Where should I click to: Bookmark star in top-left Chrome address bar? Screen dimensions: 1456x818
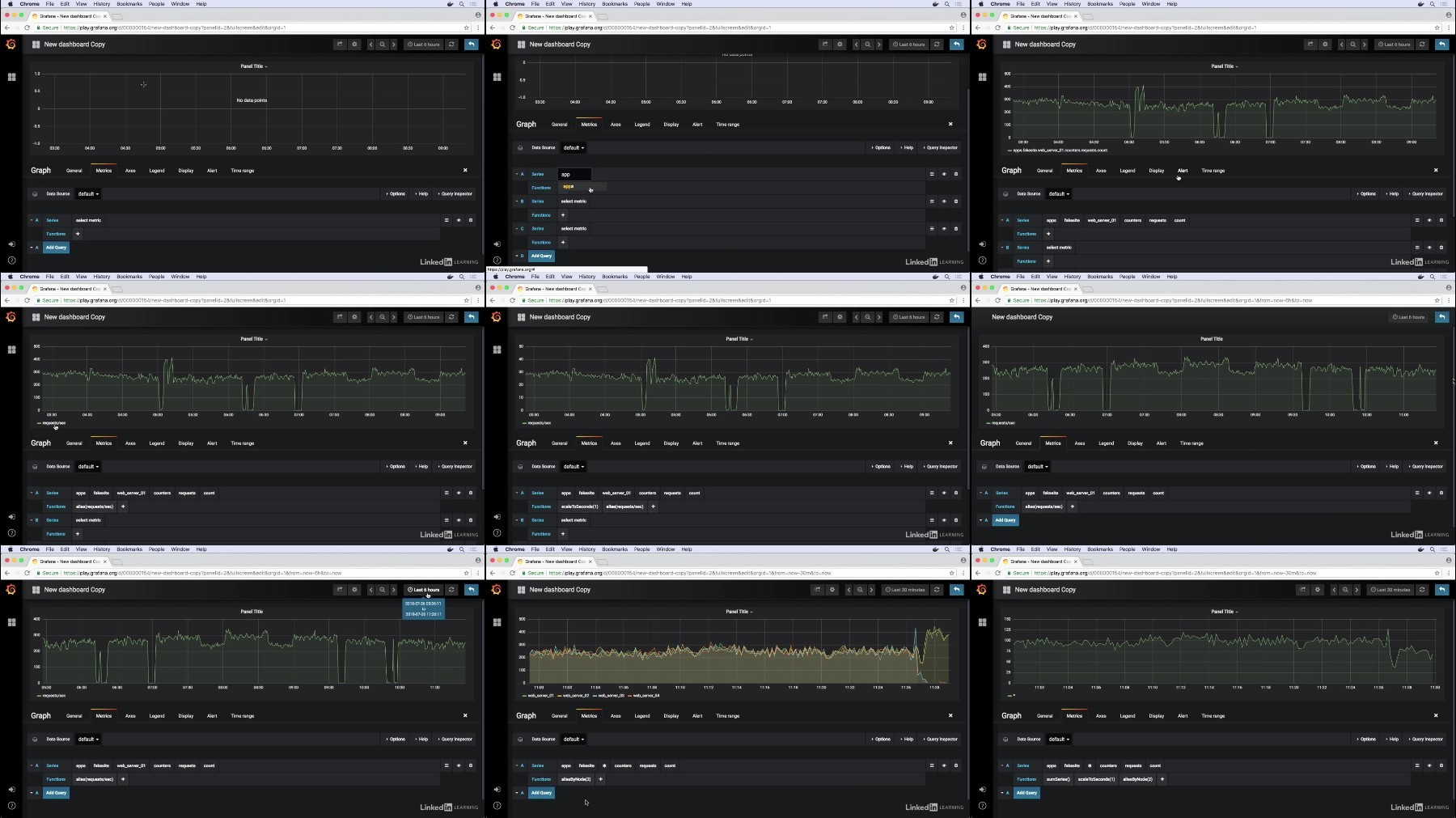pyautogui.click(x=467, y=28)
